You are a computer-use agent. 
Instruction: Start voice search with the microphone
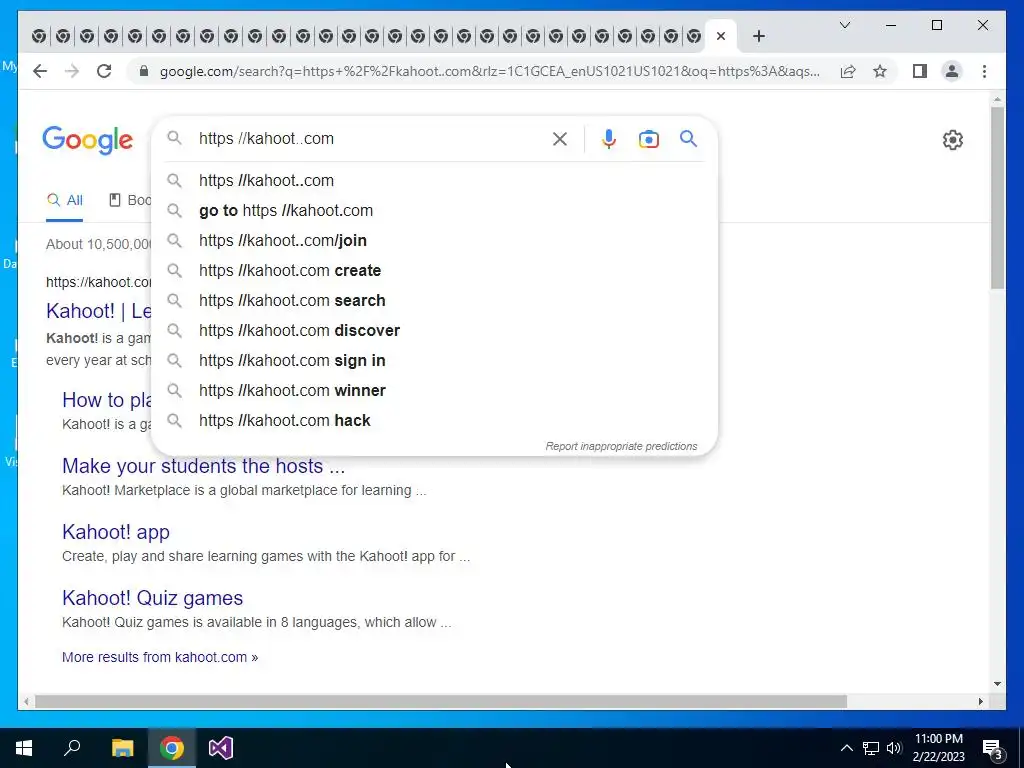pyautogui.click(x=609, y=138)
